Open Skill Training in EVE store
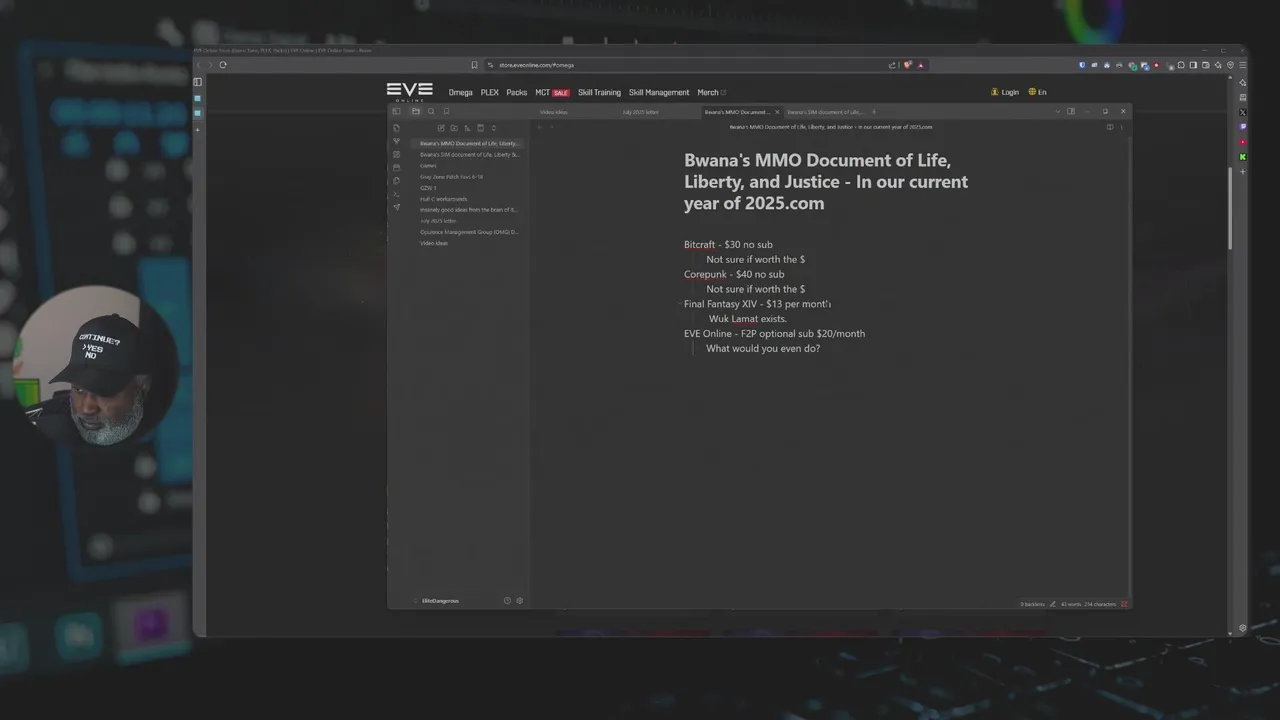 pos(599,92)
